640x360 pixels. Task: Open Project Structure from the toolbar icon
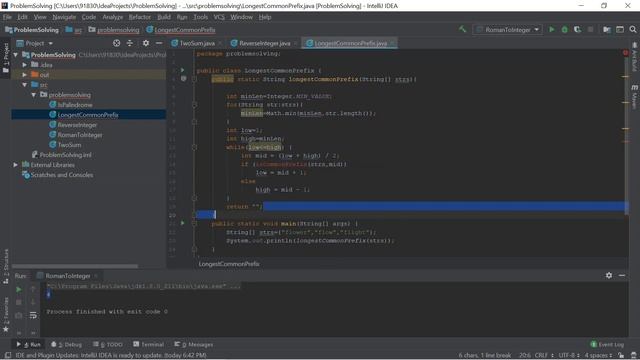(x=607, y=29)
